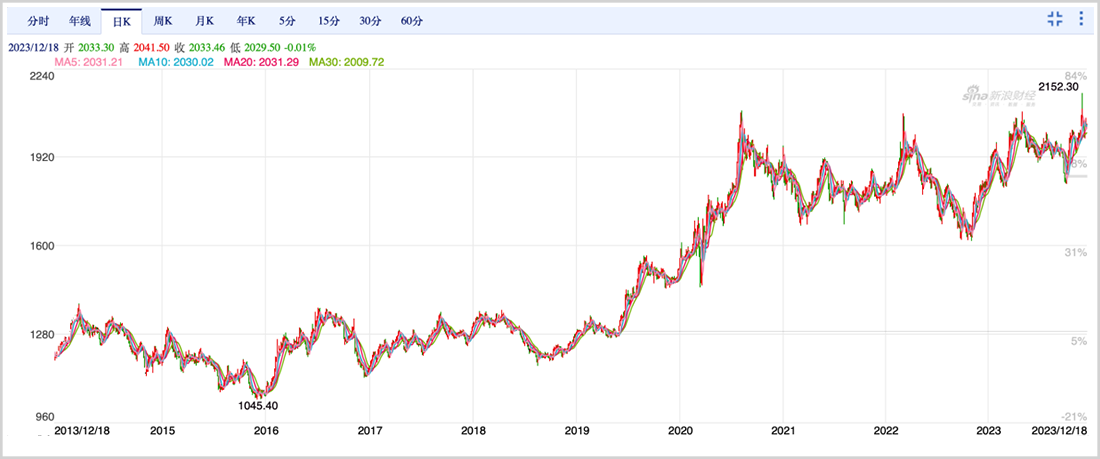Click the MA20 indicator label
Viewport: 1100px width, 459px height.
click(260, 62)
